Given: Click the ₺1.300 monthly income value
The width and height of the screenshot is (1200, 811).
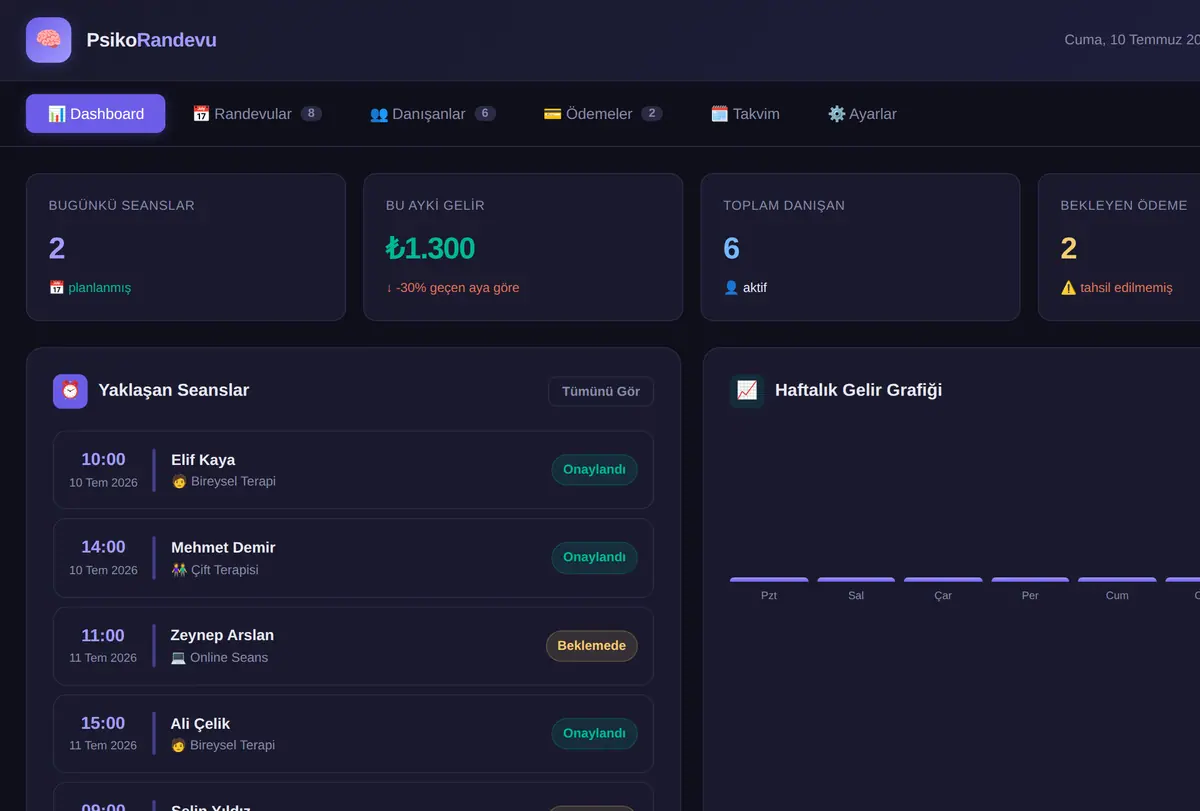Looking at the screenshot, I should coord(430,248).
